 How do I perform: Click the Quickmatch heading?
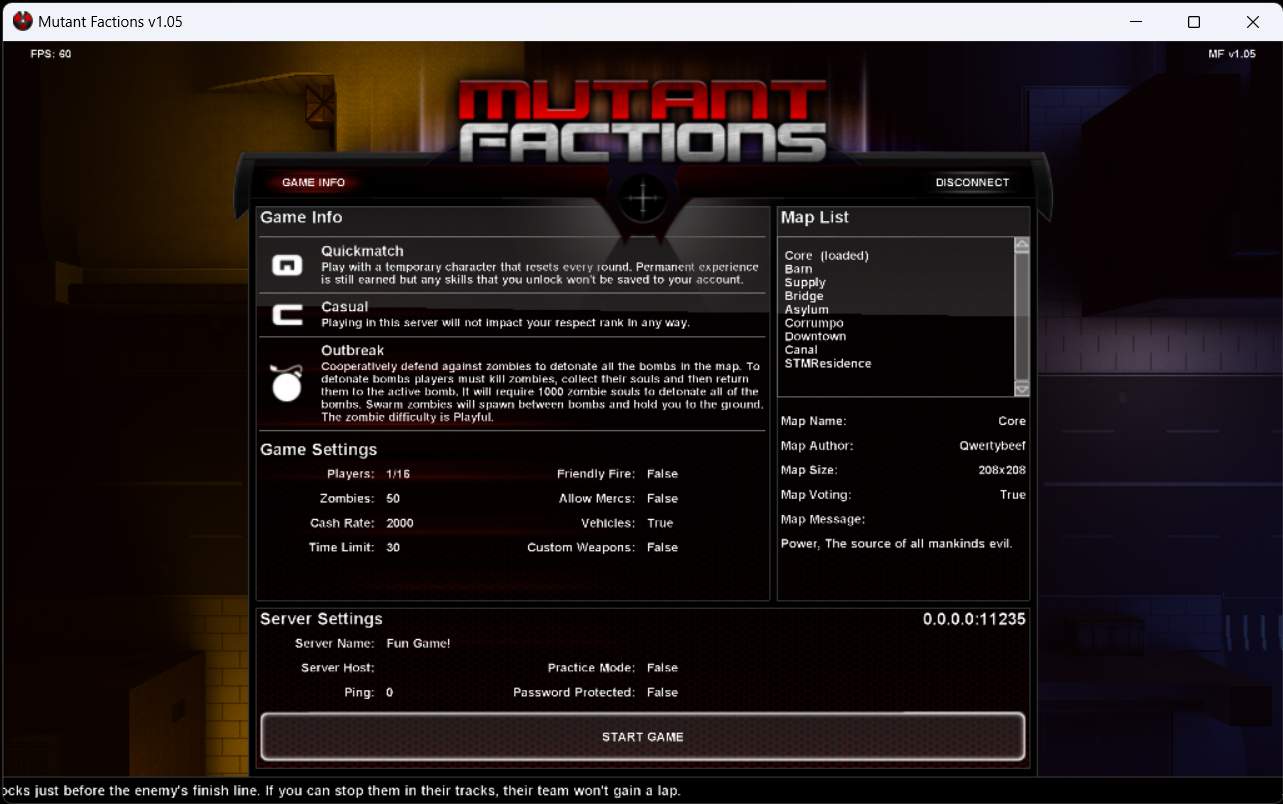click(362, 251)
